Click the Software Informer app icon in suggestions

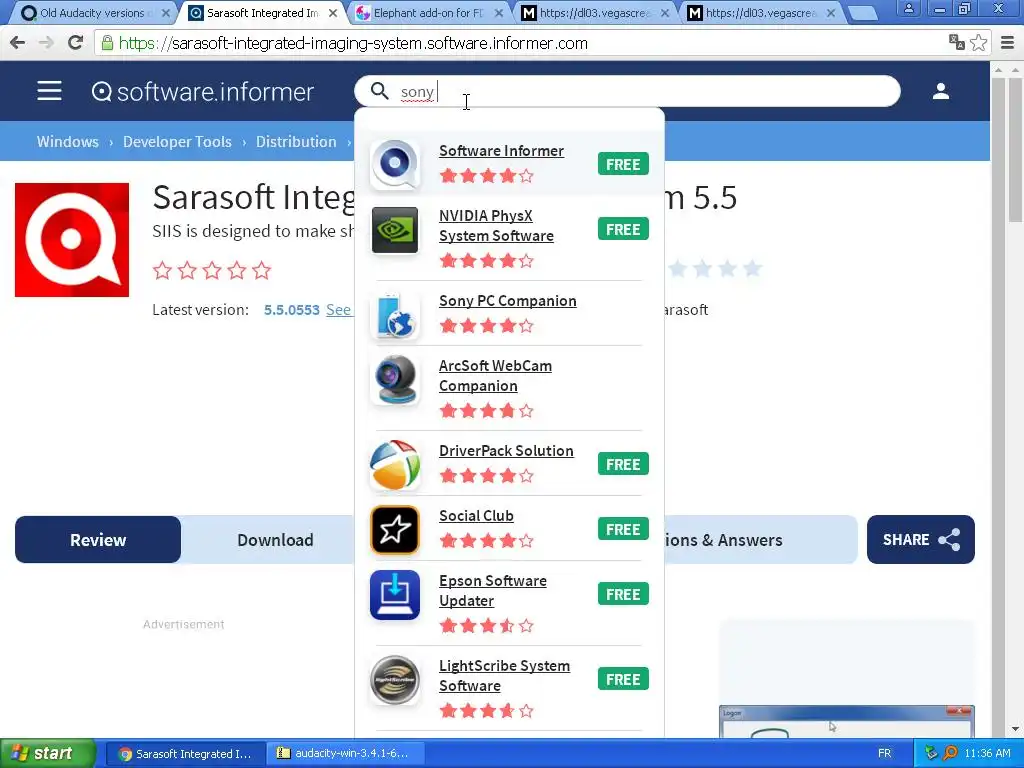[394, 164]
